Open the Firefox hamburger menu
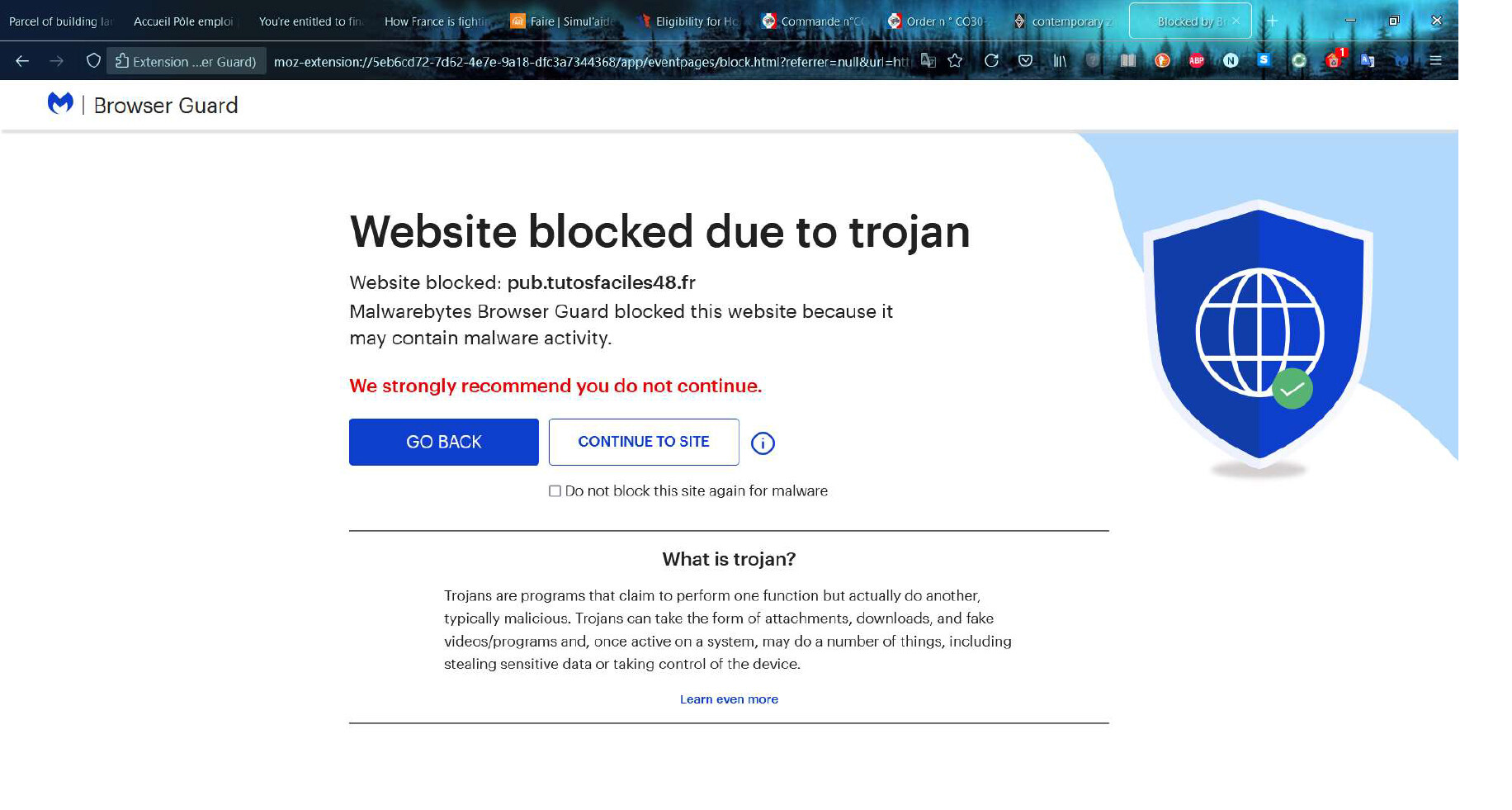The image size is (1512, 810). (x=1435, y=60)
